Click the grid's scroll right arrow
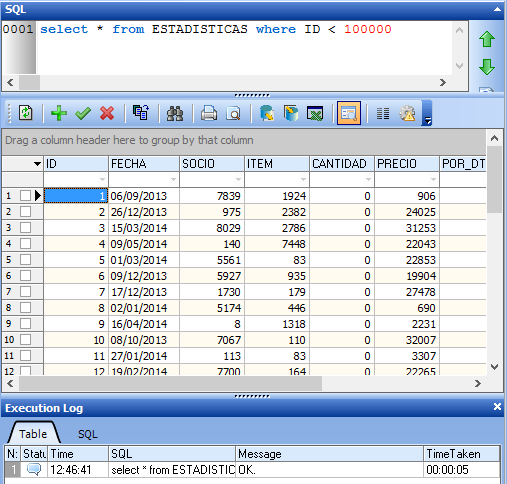This screenshot has height=484, width=507. point(478,384)
